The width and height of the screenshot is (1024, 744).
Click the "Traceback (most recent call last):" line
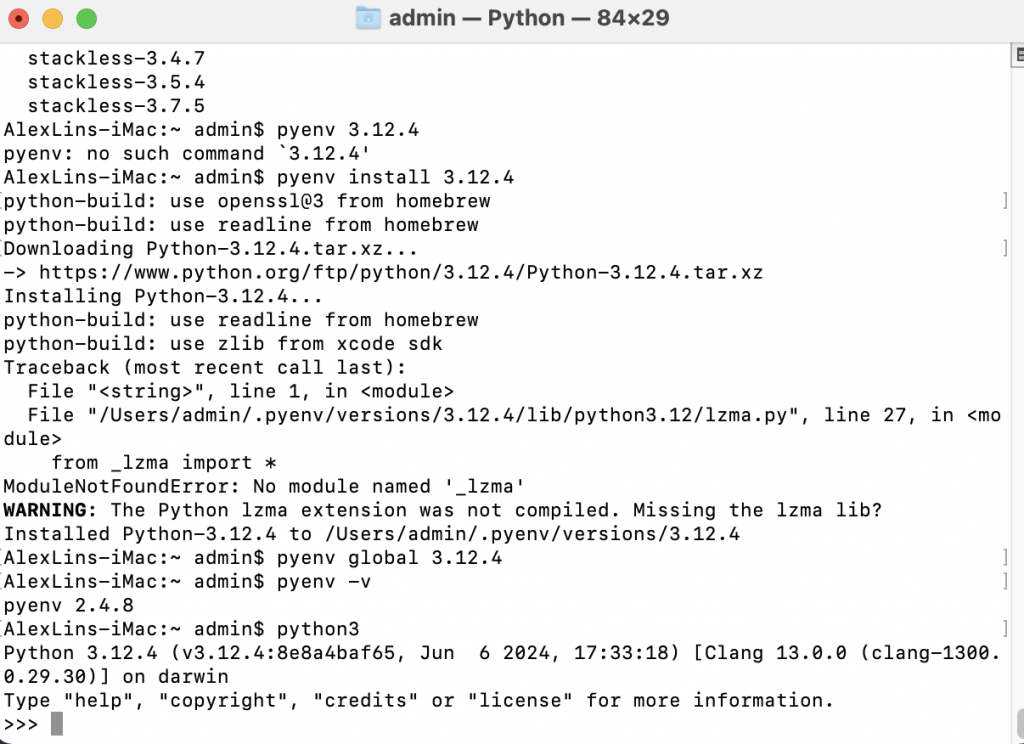click(204, 367)
